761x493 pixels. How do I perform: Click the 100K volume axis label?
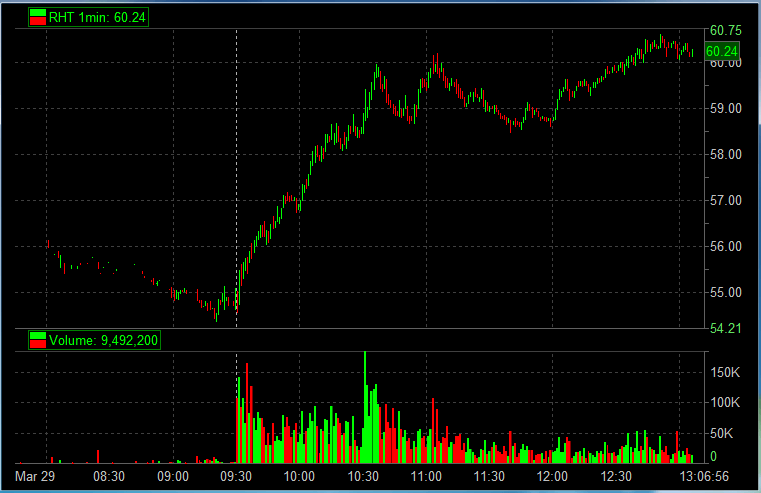tap(725, 402)
